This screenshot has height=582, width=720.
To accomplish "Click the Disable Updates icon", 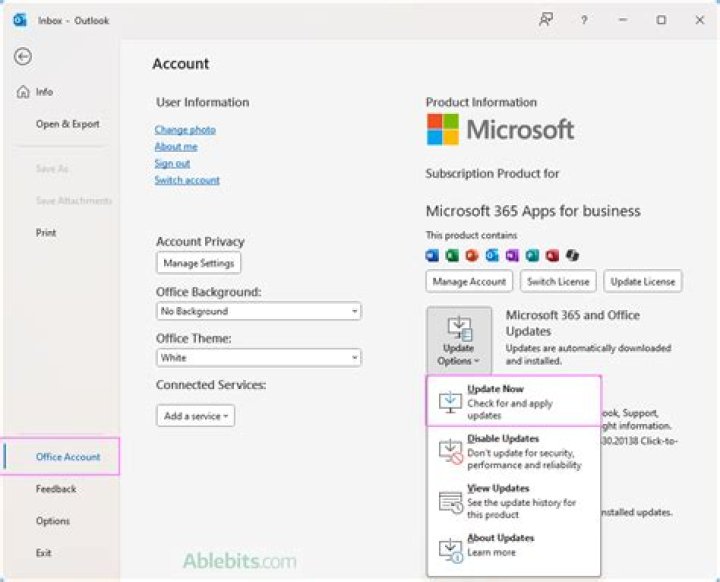I will pyautogui.click(x=450, y=452).
